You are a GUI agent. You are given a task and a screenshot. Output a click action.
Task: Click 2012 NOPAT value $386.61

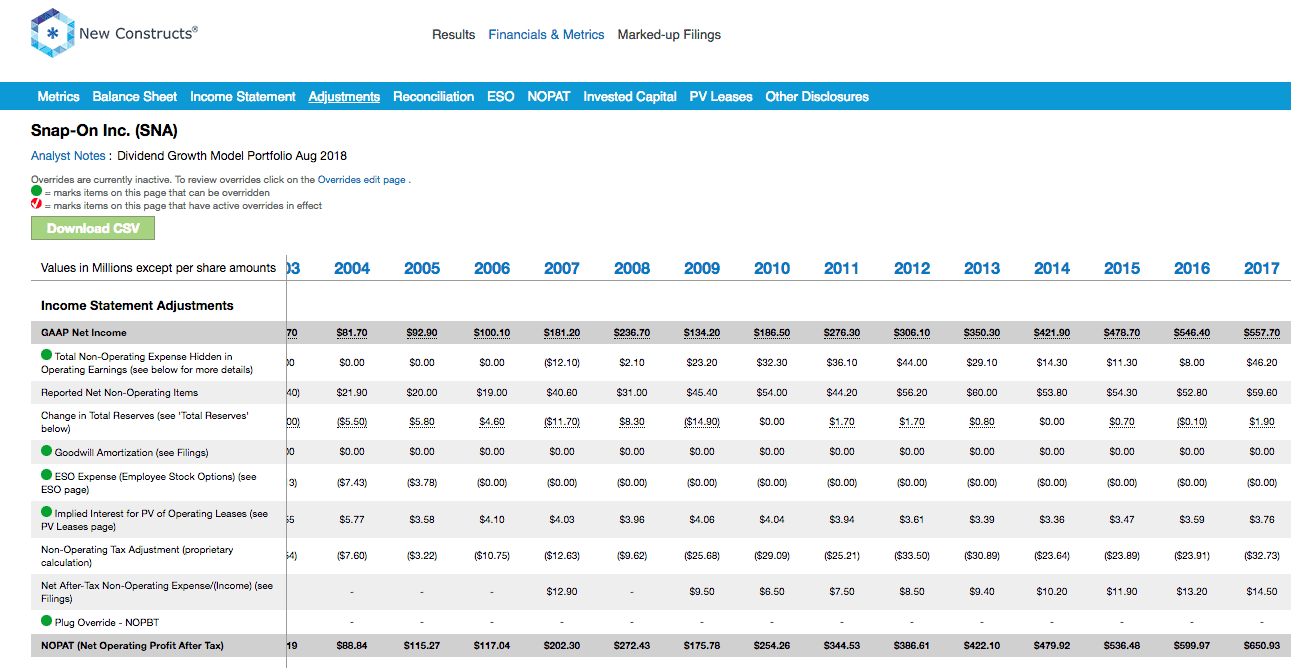pyautogui.click(x=912, y=646)
